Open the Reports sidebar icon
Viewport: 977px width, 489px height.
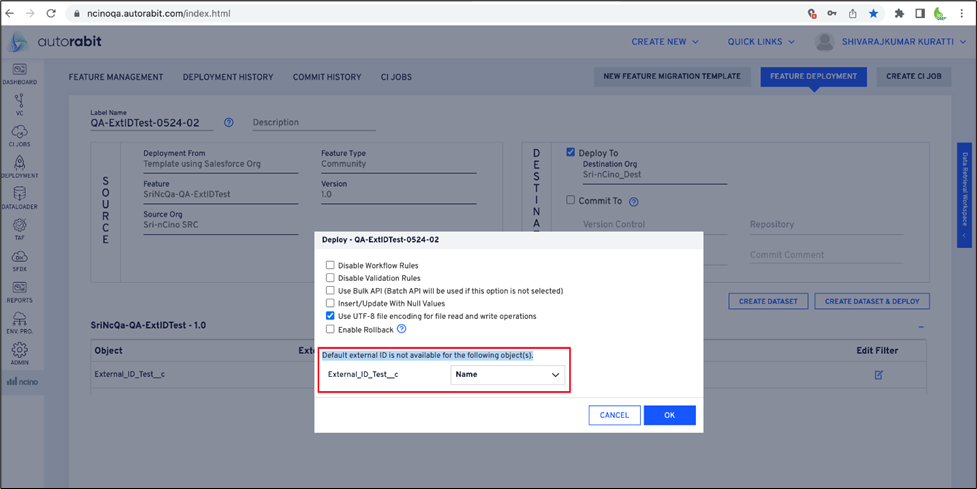19,289
